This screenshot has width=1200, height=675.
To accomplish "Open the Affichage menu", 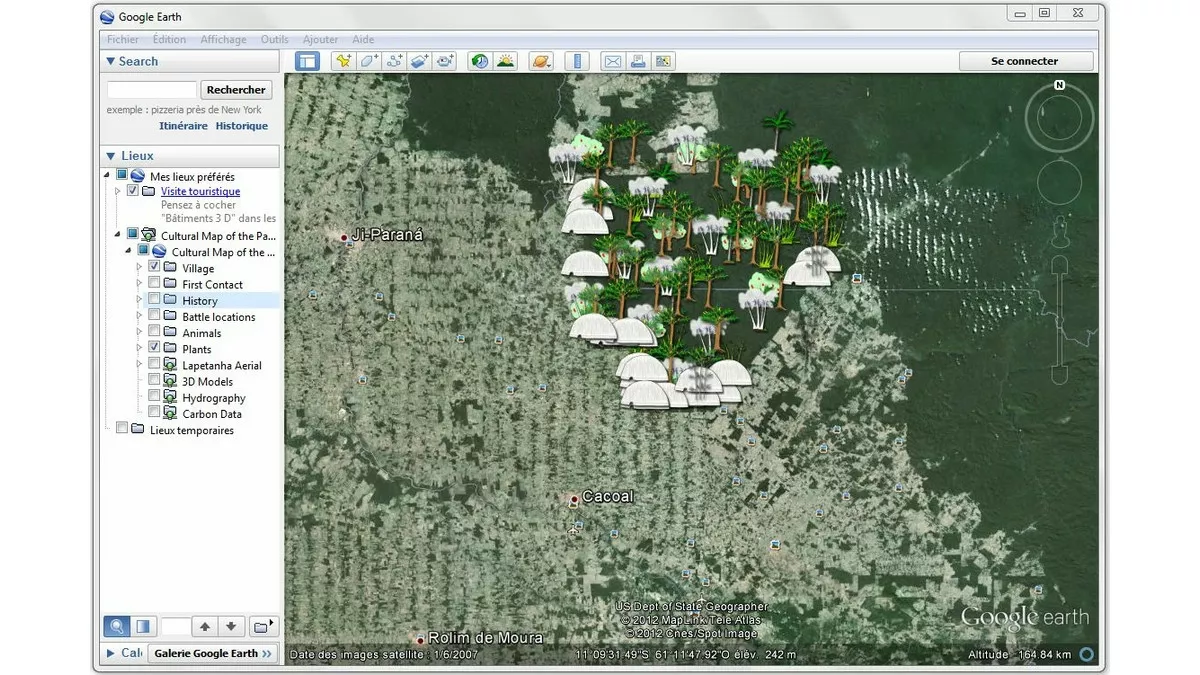I will coord(222,39).
